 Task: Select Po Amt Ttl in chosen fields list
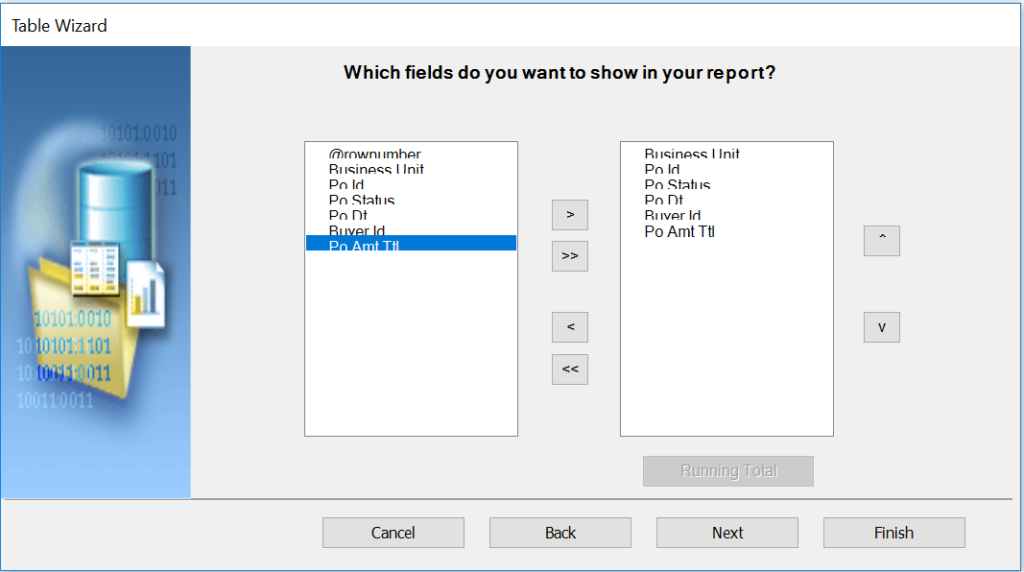679,232
